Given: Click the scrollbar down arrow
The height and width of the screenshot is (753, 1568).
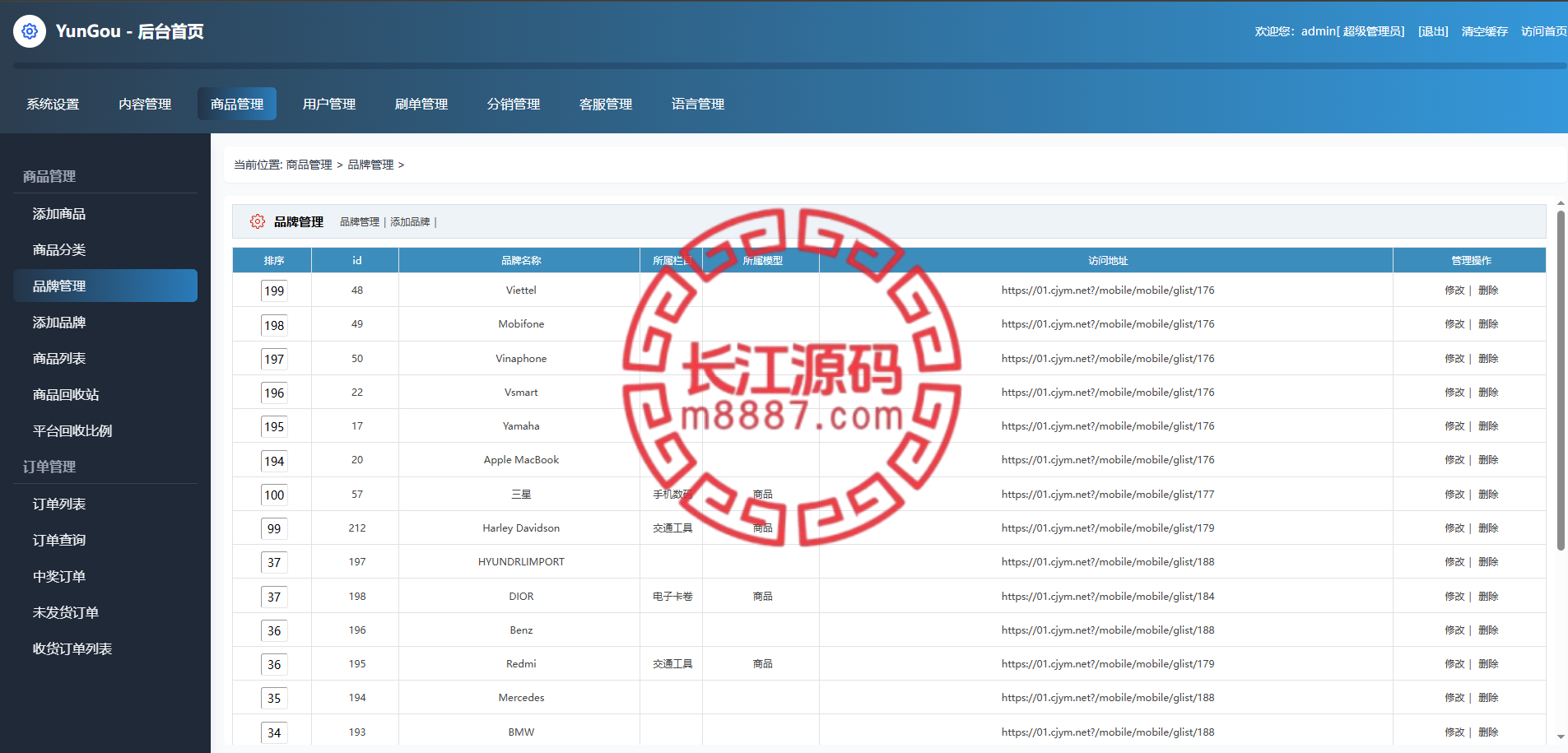Looking at the screenshot, I should 1561,737.
